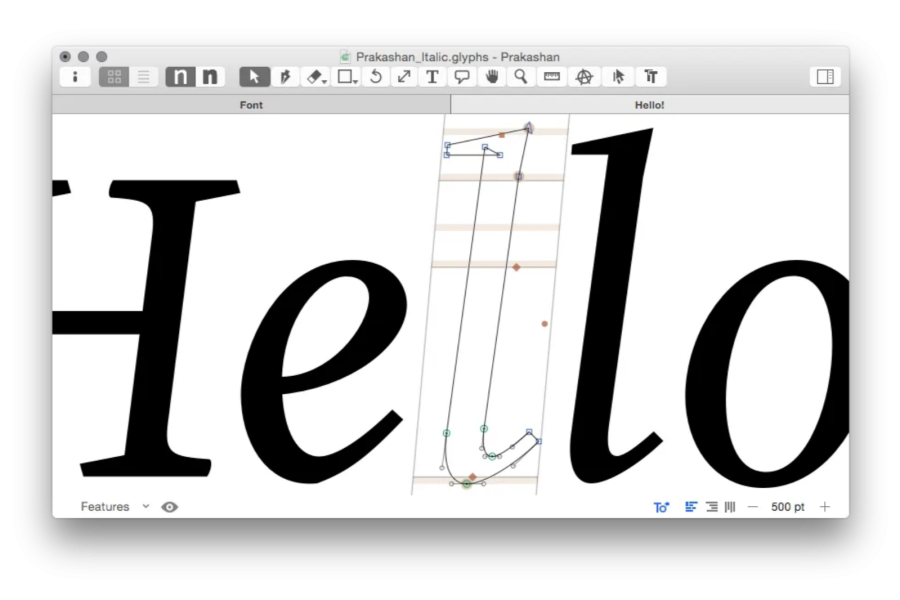Choose the Eraser tool
The height and width of the screenshot is (600, 900).
tap(315, 77)
